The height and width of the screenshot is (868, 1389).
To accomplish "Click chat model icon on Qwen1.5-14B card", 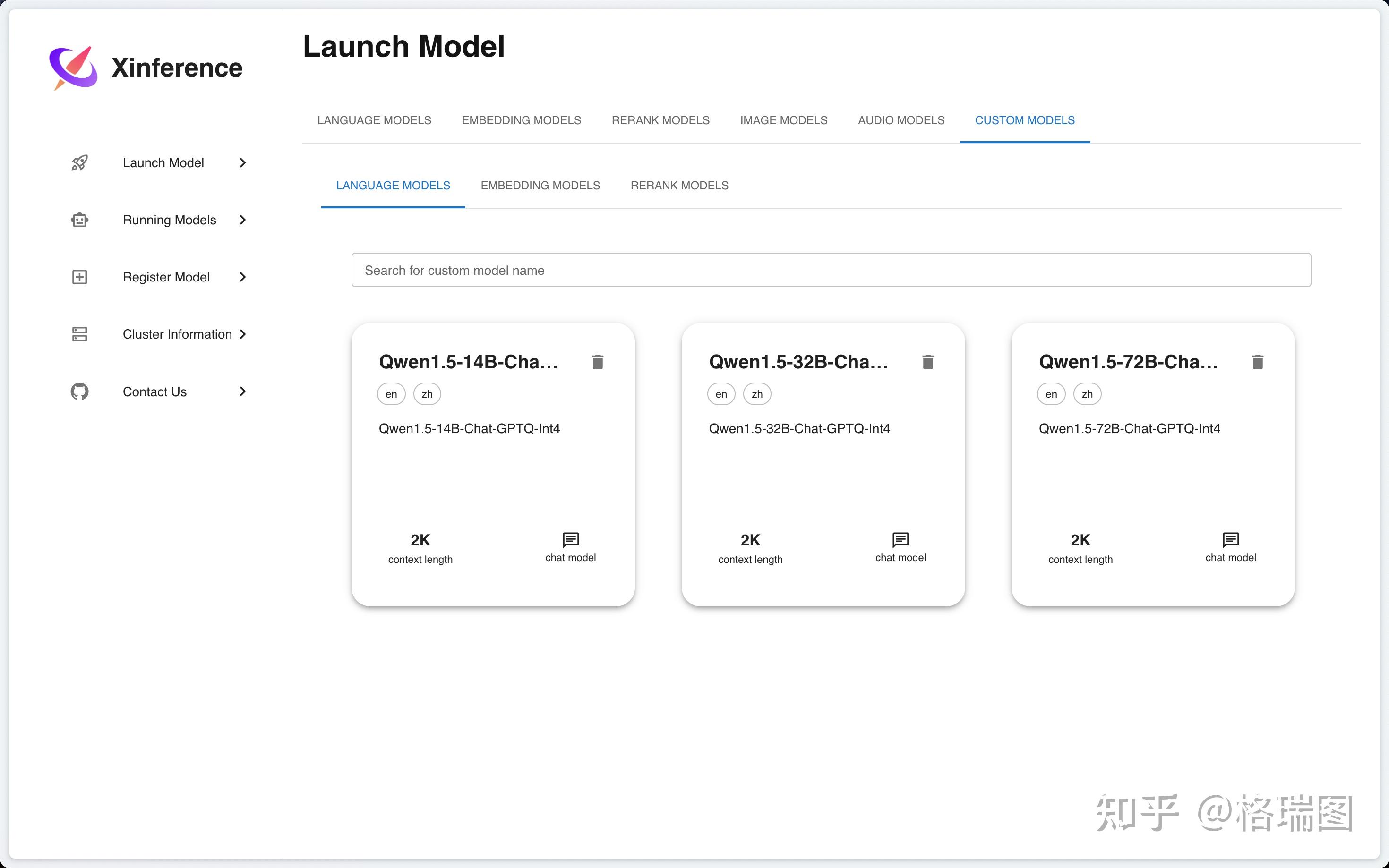I will click(570, 540).
